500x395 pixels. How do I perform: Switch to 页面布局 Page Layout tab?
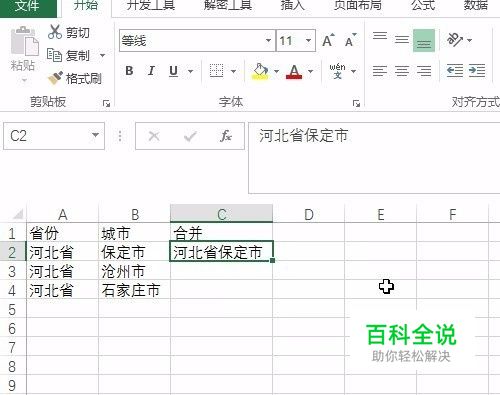point(358,5)
